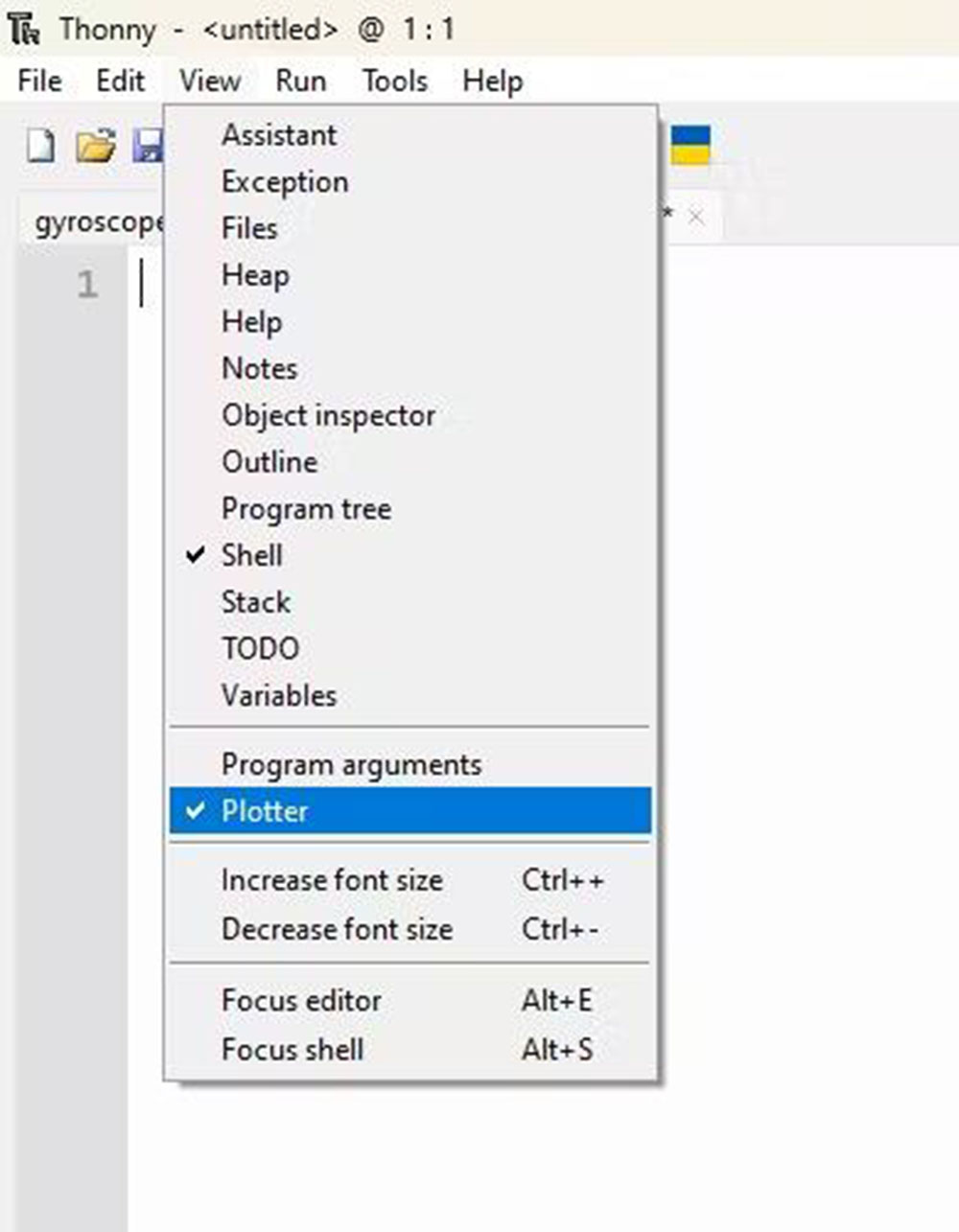This screenshot has height=1232, width=959.
Task: Open the Help menu in menu bar
Action: [492, 81]
